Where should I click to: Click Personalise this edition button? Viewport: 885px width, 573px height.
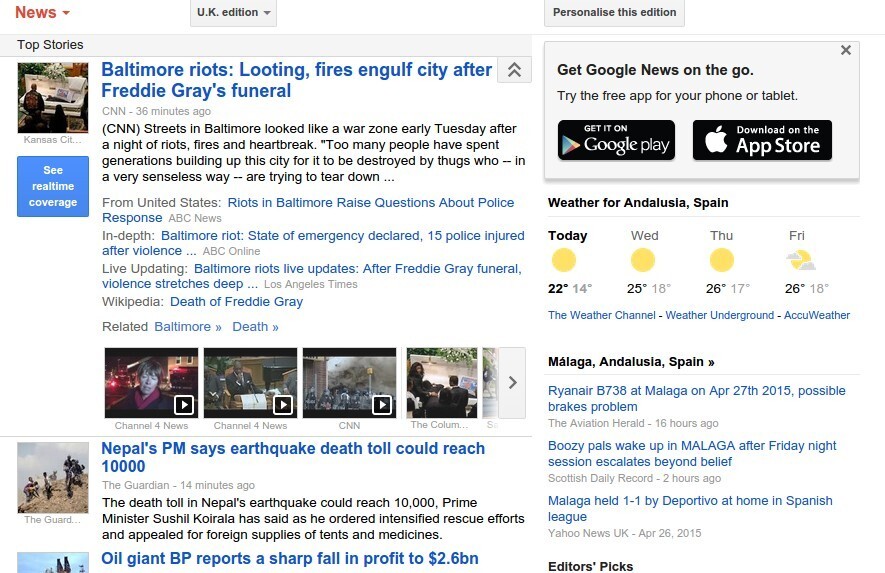tap(614, 12)
